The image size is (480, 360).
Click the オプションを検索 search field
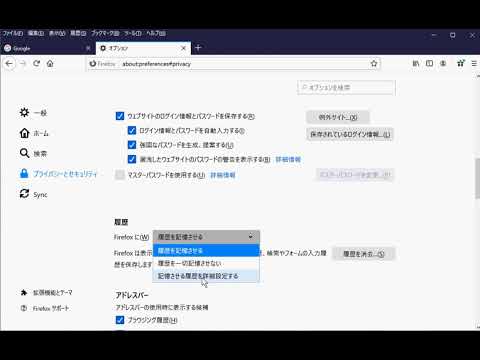point(346,88)
